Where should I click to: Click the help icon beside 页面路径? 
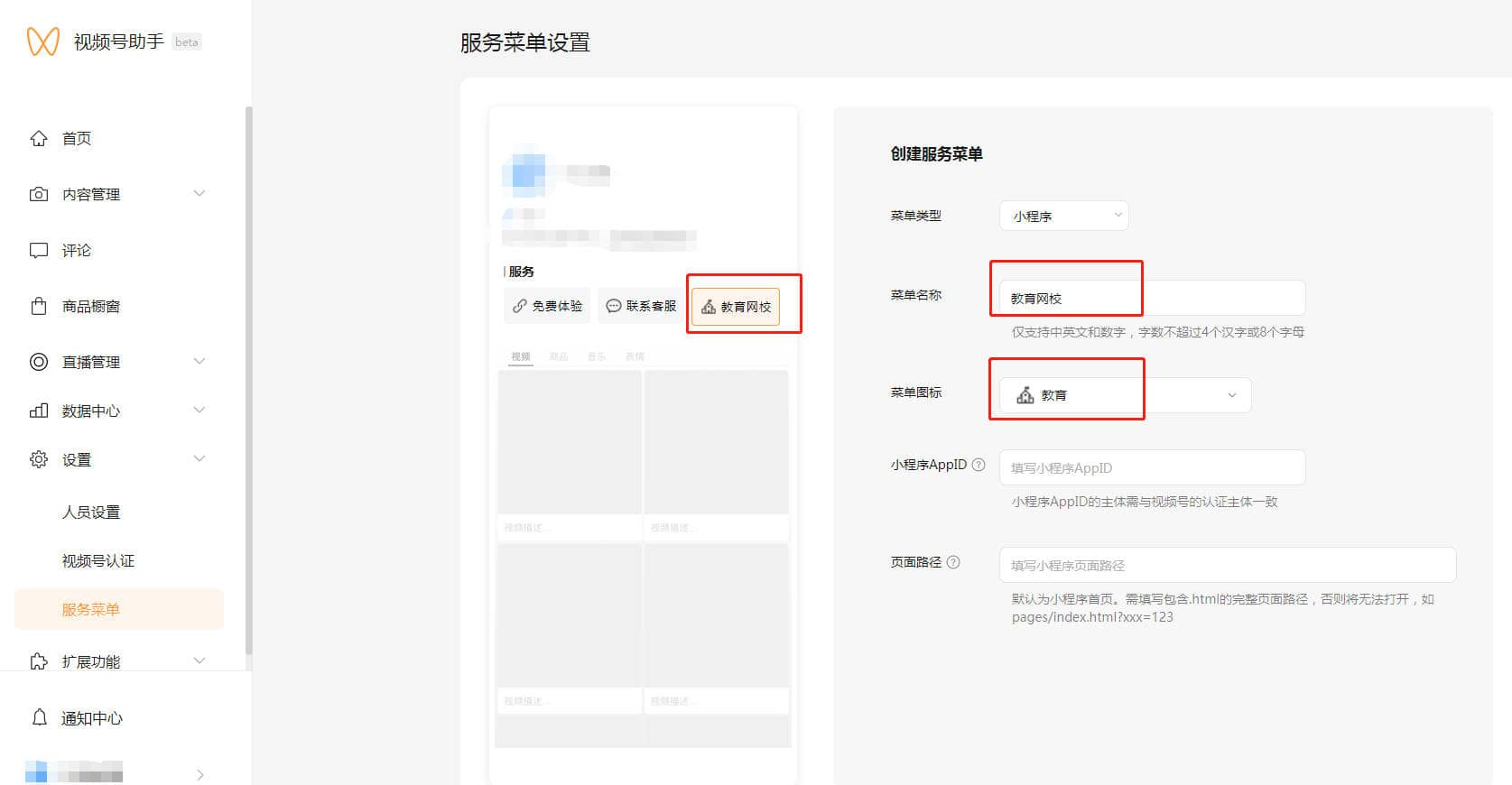(x=953, y=562)
